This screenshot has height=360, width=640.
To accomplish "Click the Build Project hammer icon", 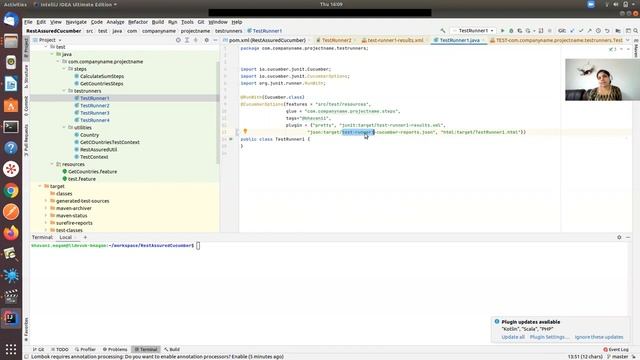I will 443,31.
